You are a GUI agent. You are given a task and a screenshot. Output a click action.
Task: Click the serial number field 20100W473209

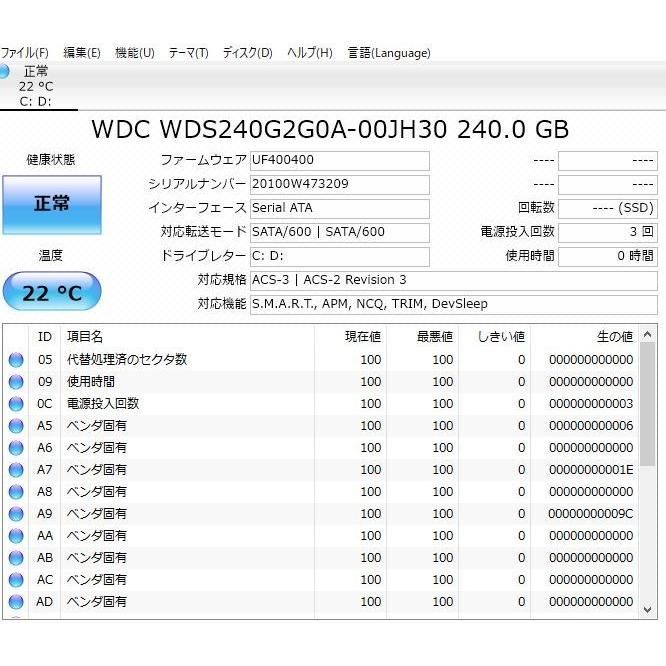pyautogui.click(x=340, y=184)
